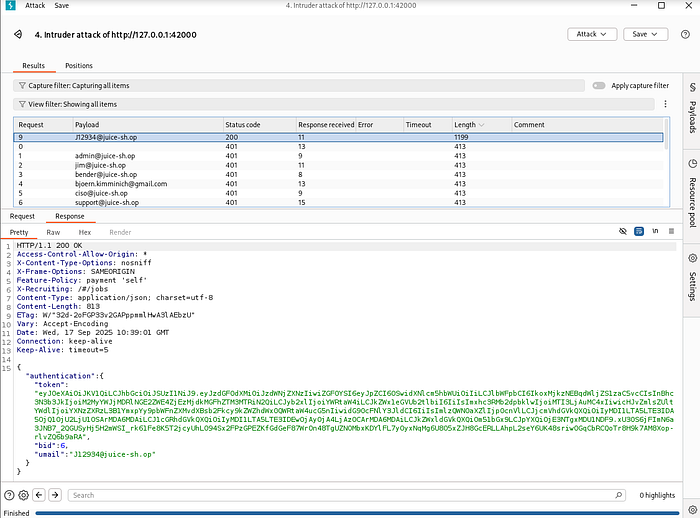The width and height of the screenshot is (700, 518).
Task: Click the intruder attack target icon beside the title
Action: pyautogui.click(x=18, y=34)
